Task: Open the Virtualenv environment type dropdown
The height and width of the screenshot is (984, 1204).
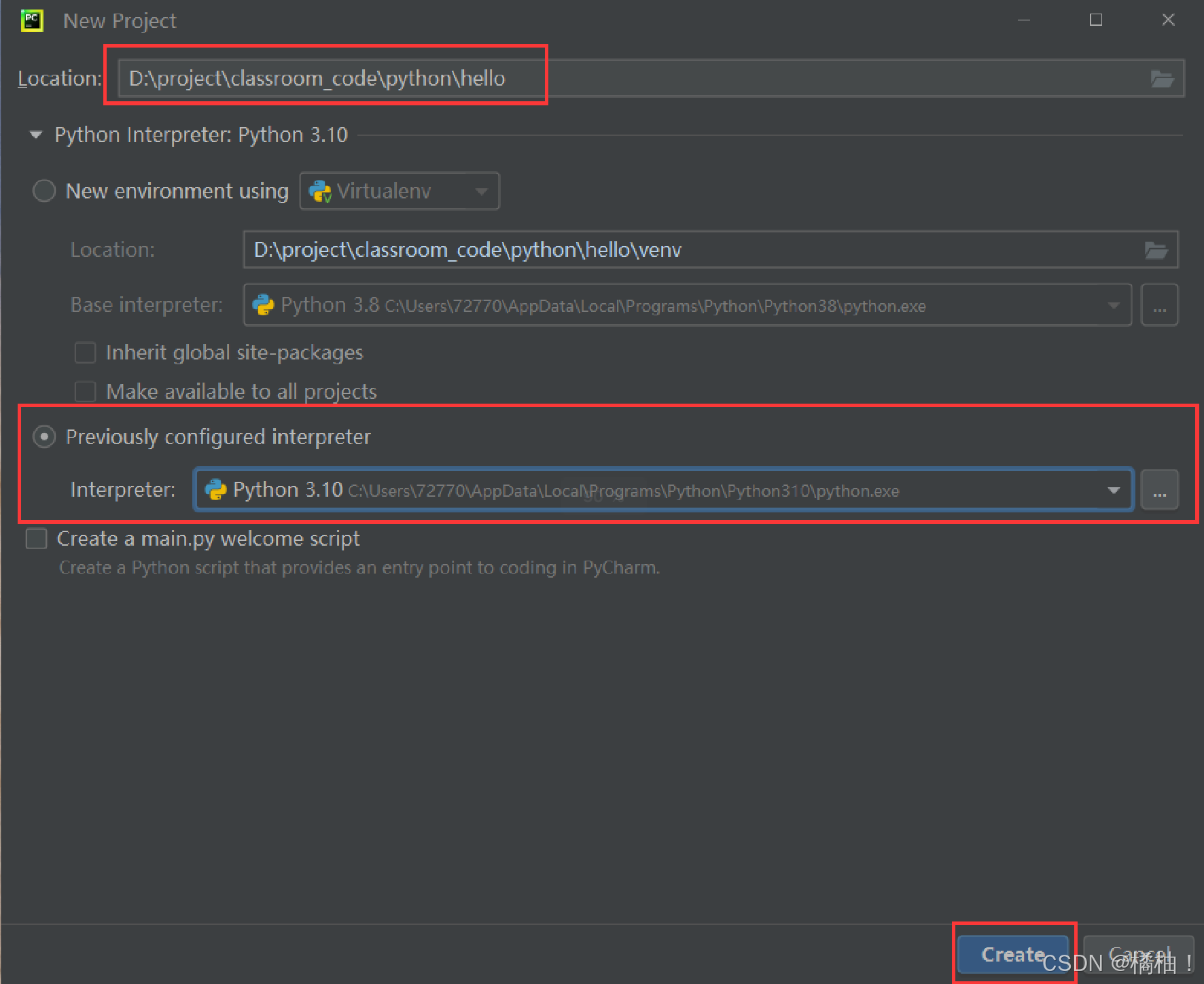Action: tap(400, 191)
